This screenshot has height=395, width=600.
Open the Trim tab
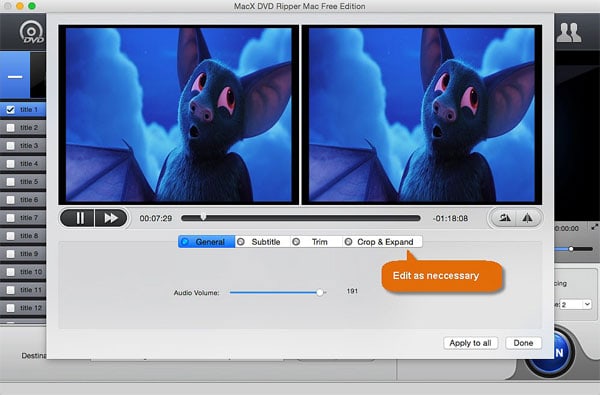[x=316, y=242]
